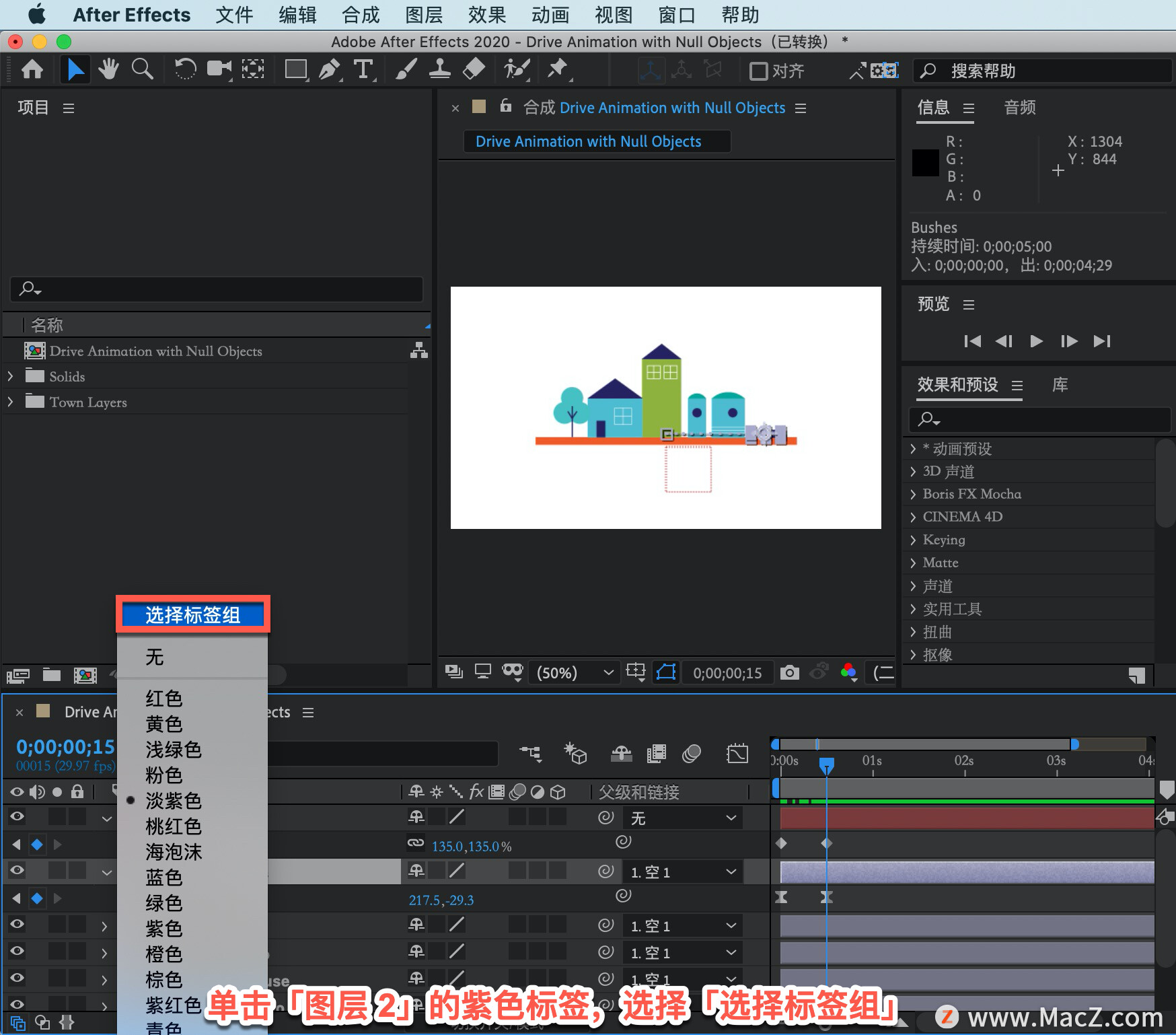Viewport: 1176px width, 1035px height.
Task: Click the 搜索帮助 search help field
Action: pyautogui.click(x=1041, y=71)
